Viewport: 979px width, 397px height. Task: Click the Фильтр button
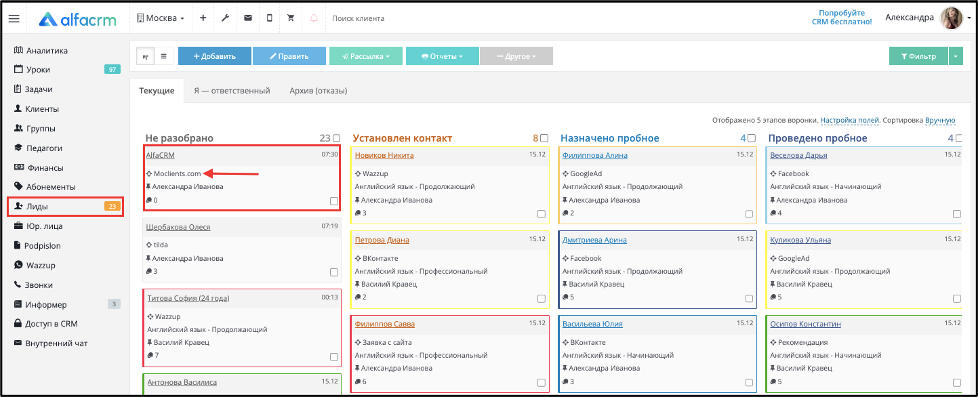918,56
